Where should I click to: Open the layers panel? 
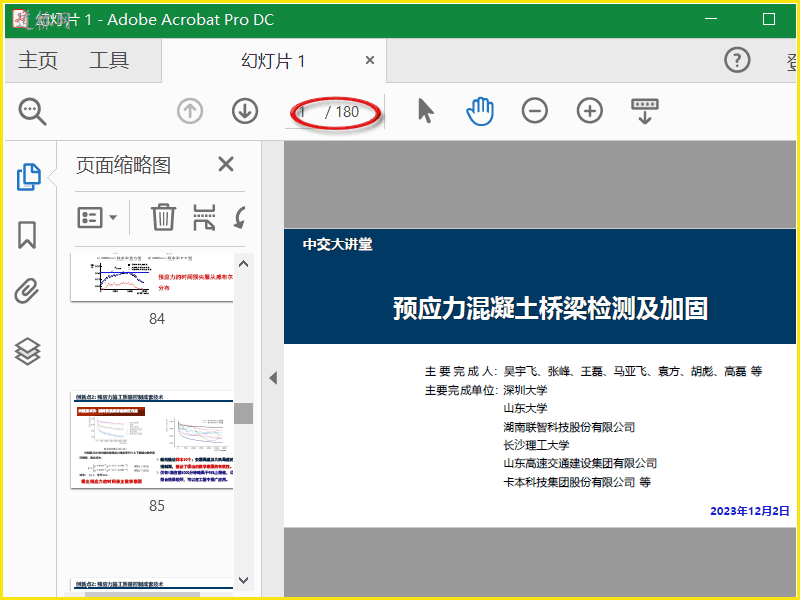27,352
